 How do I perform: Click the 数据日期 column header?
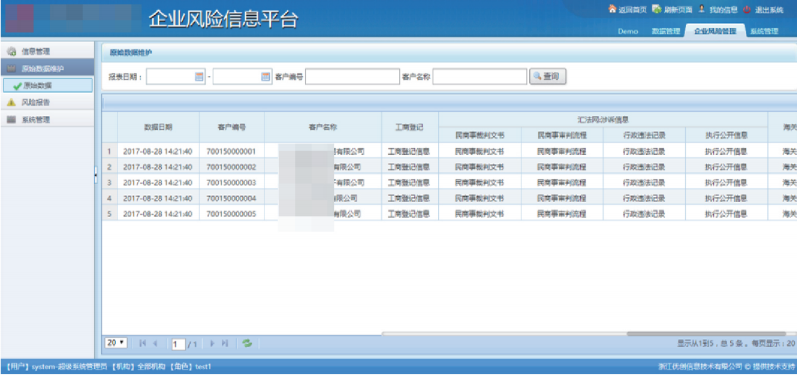158,128
